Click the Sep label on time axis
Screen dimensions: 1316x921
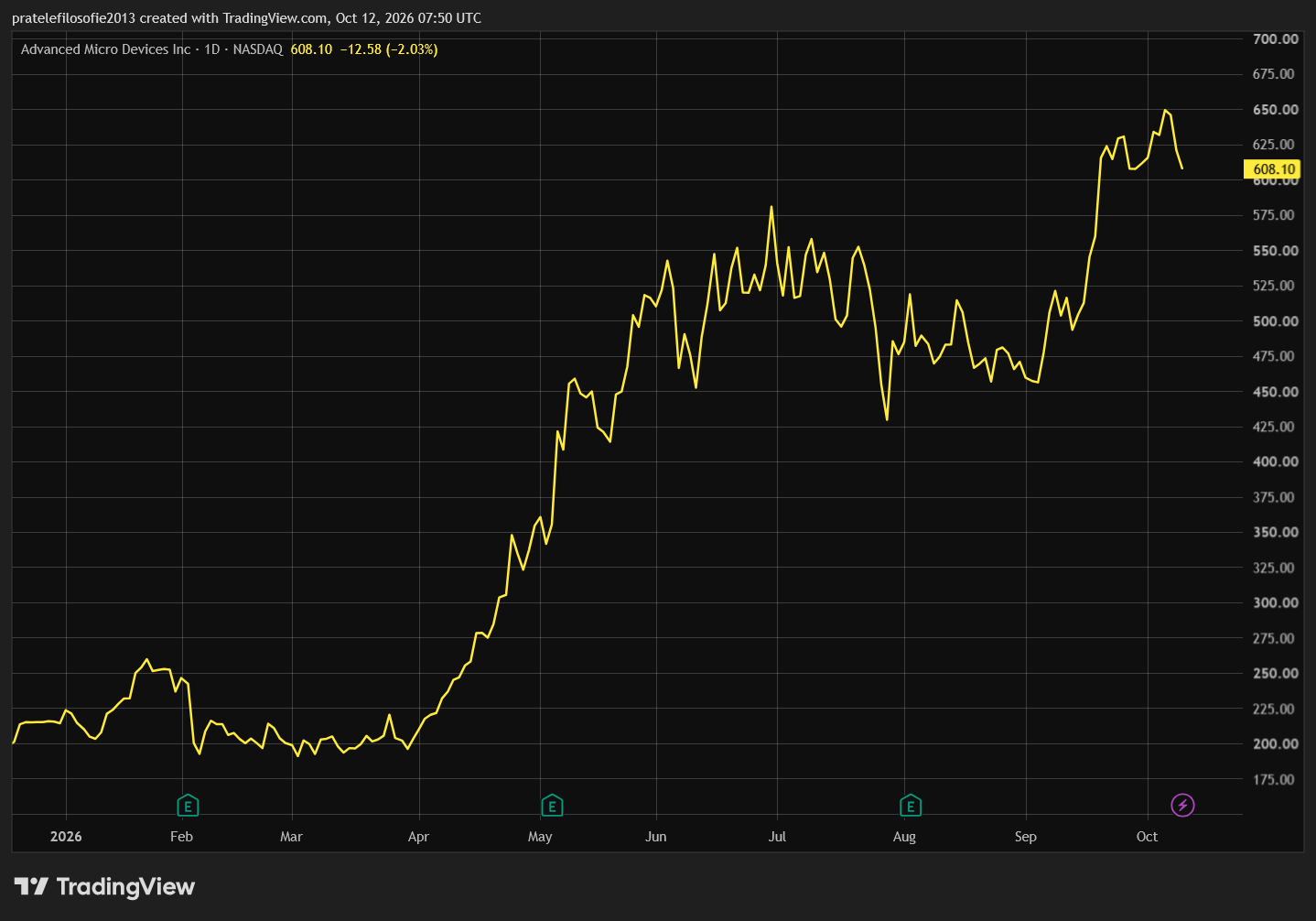tap(1026, 837)
